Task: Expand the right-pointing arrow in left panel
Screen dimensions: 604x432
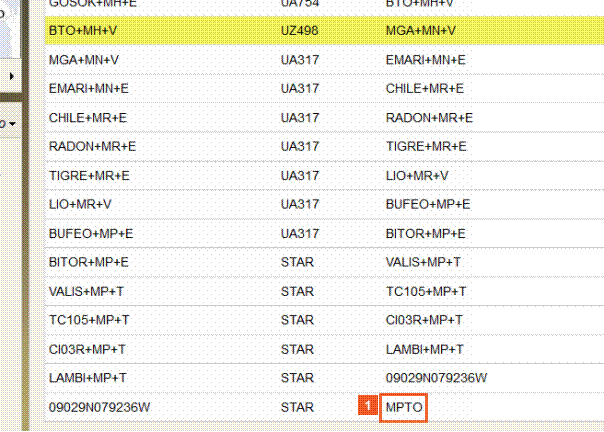Action: click(x=12, y=76)
